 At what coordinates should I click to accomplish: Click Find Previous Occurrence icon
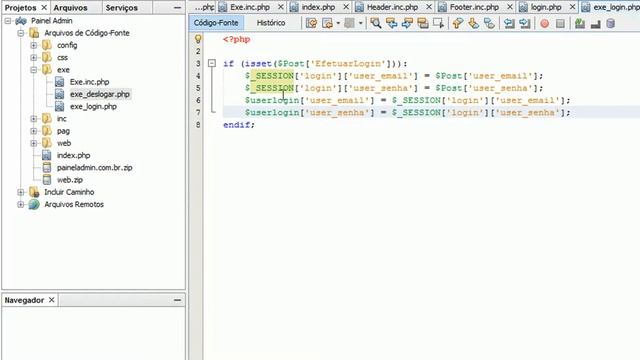point(391,23)
